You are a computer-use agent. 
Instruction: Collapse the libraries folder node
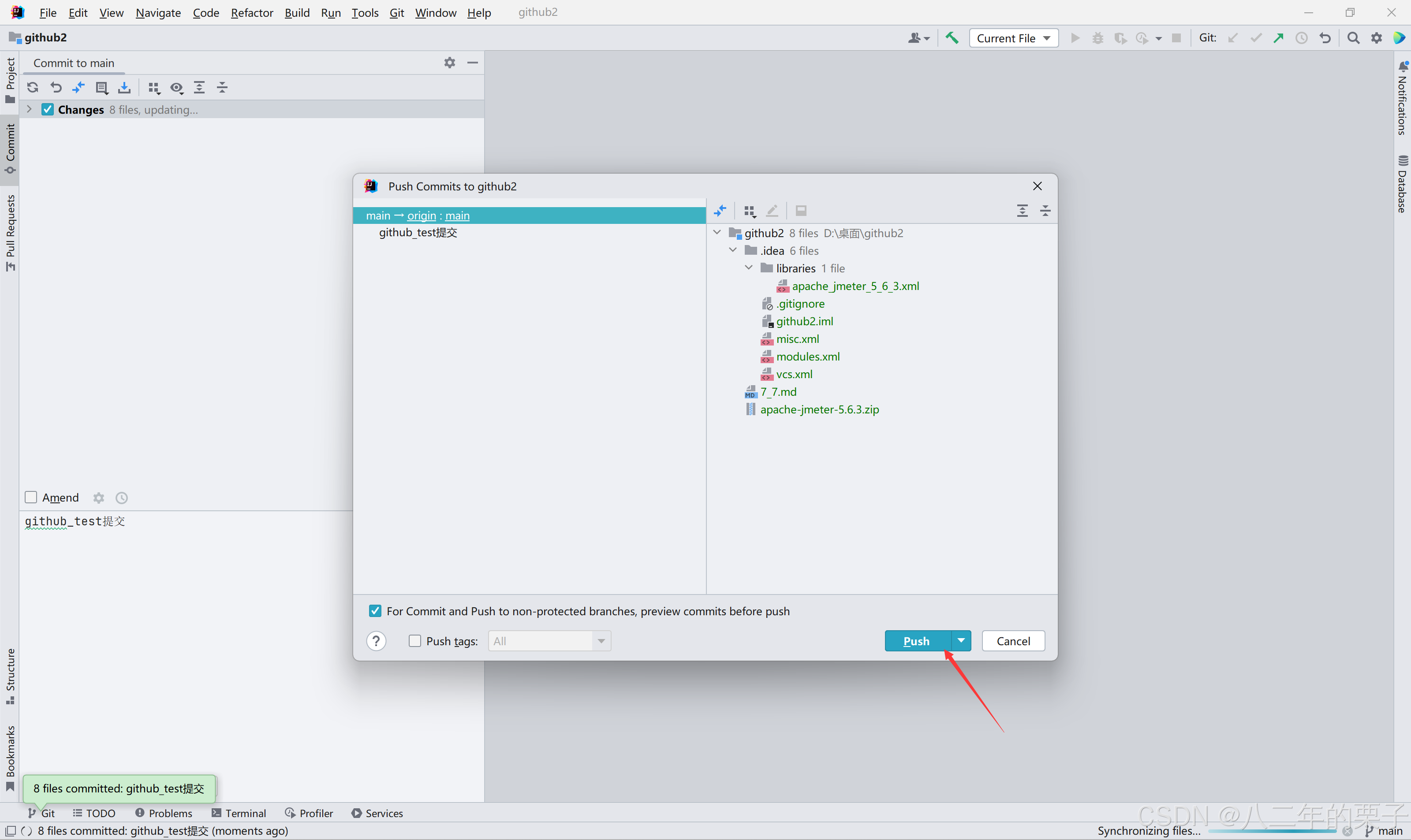click(x=749, y=268)
